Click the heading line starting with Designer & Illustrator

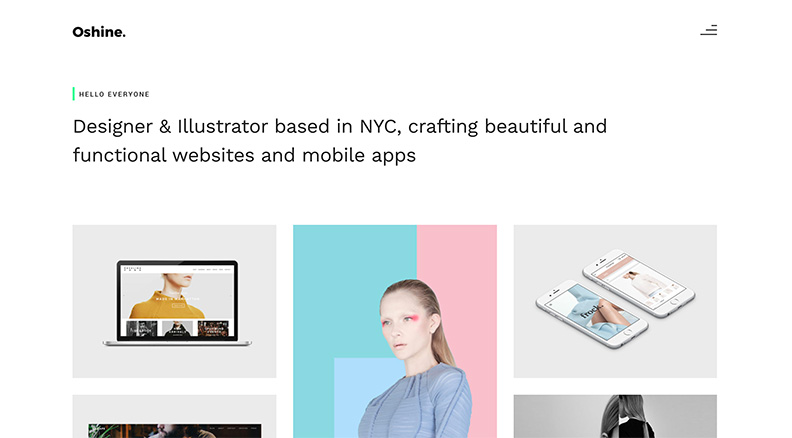[339, 126]
